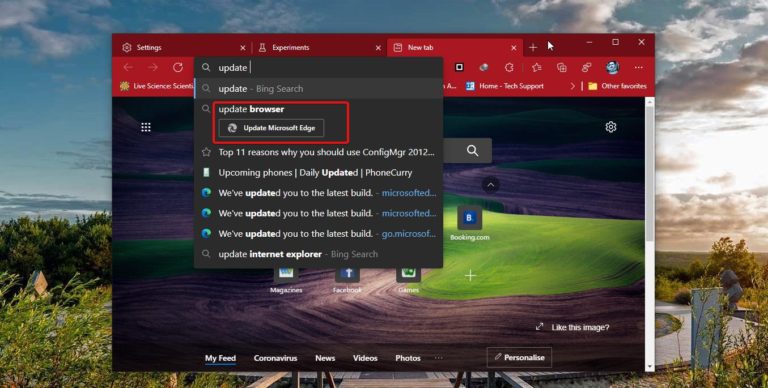Image resolution: width=768 pixels, height=388 pixels.
Task: Click the Extensions puzzle icon in toolbar
Action: [x=509, y=68]
